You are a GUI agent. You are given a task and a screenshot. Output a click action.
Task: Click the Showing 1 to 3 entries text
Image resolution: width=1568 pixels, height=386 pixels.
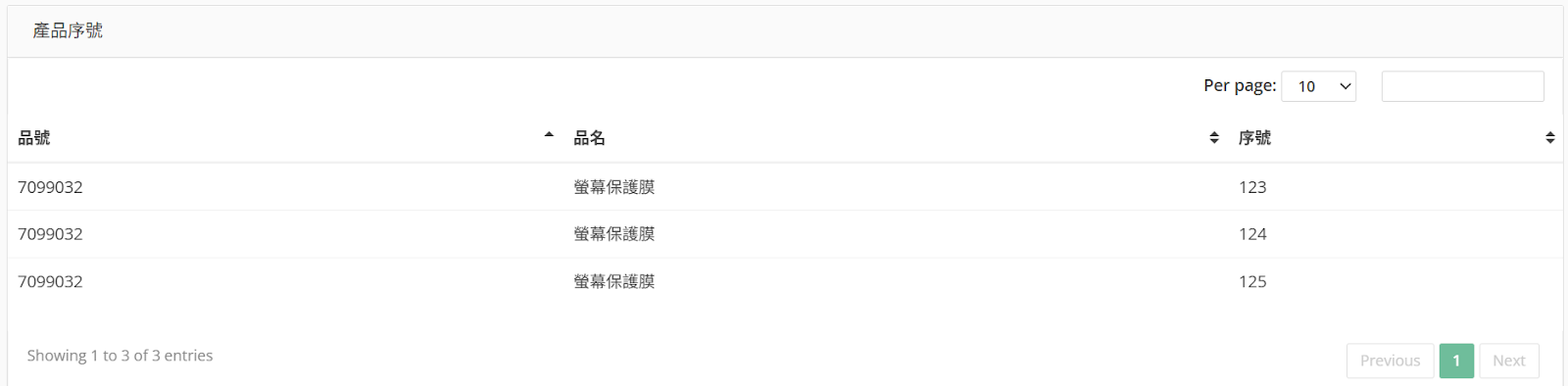tap(120, 356)
